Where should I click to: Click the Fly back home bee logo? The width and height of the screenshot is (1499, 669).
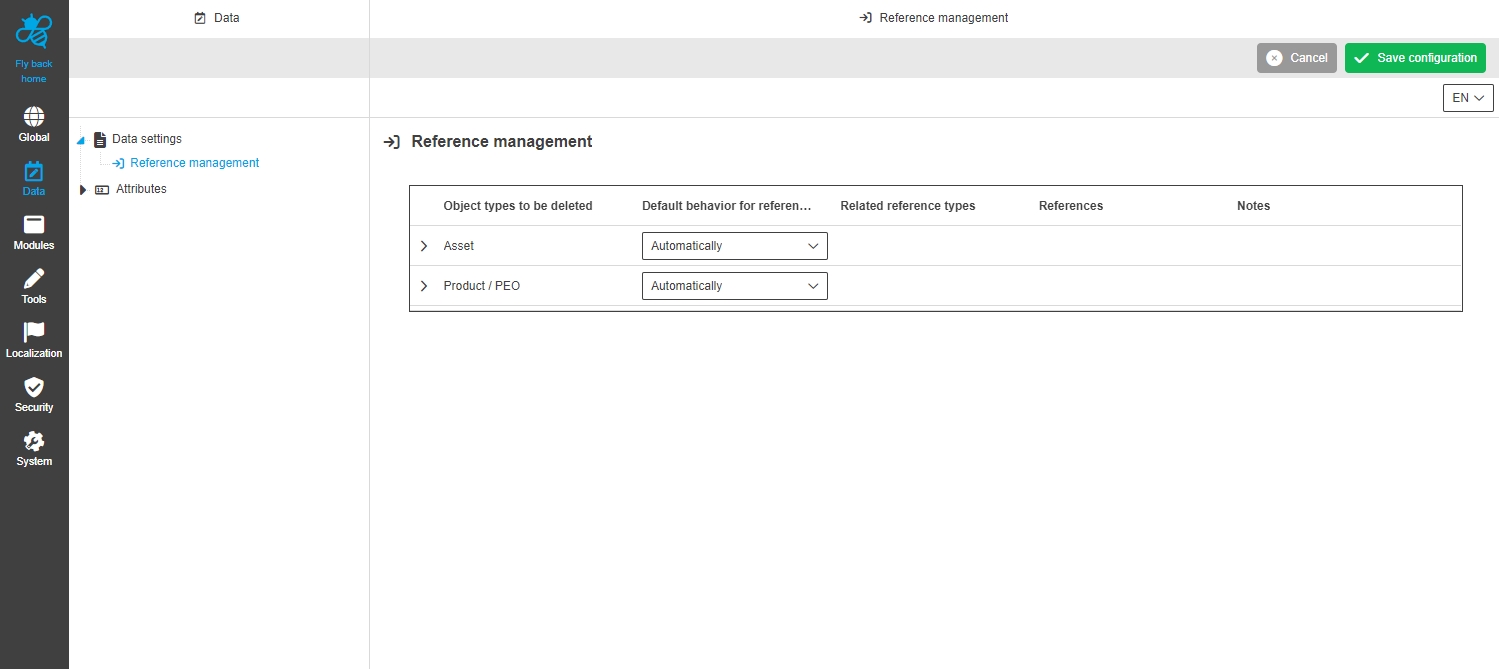tap(34, 32)
